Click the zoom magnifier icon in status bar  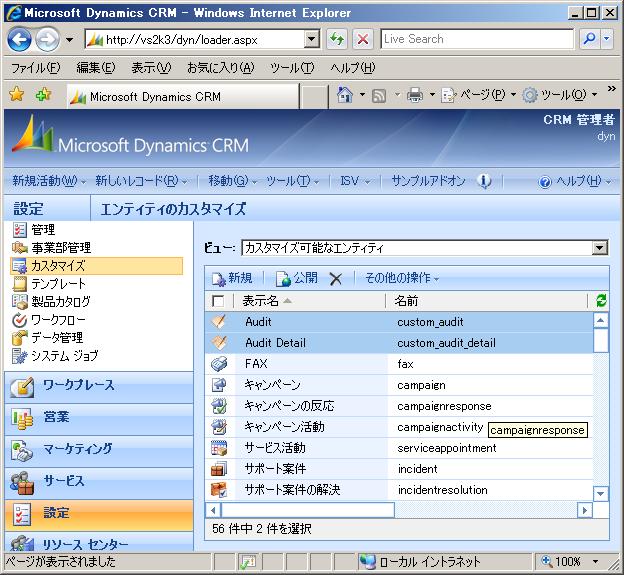[547, 561]
